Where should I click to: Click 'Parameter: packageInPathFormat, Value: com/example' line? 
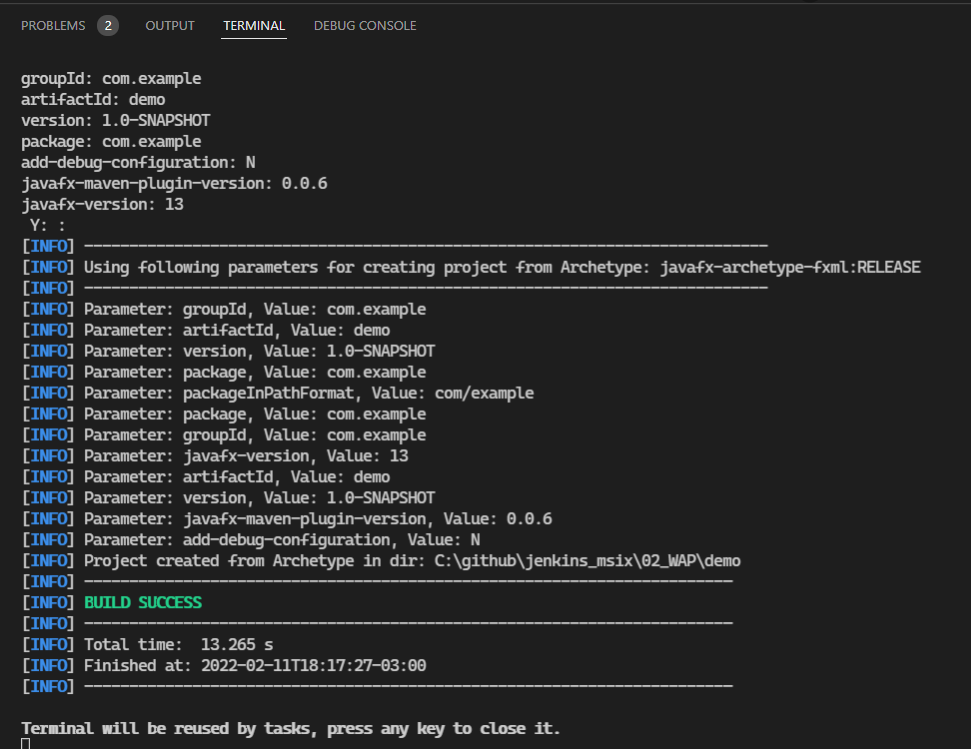(277, 393)
